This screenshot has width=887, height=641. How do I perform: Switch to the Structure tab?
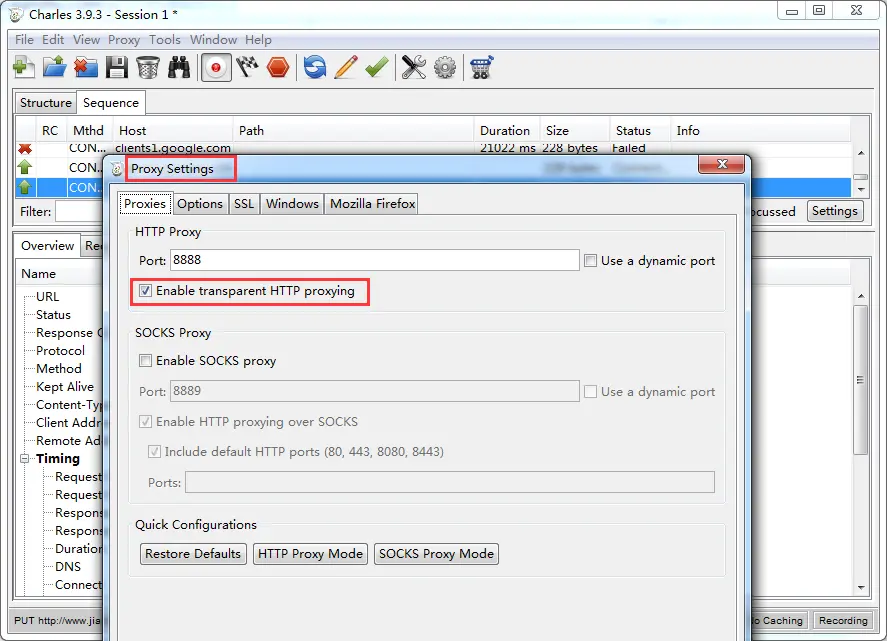tap(45, 103)
